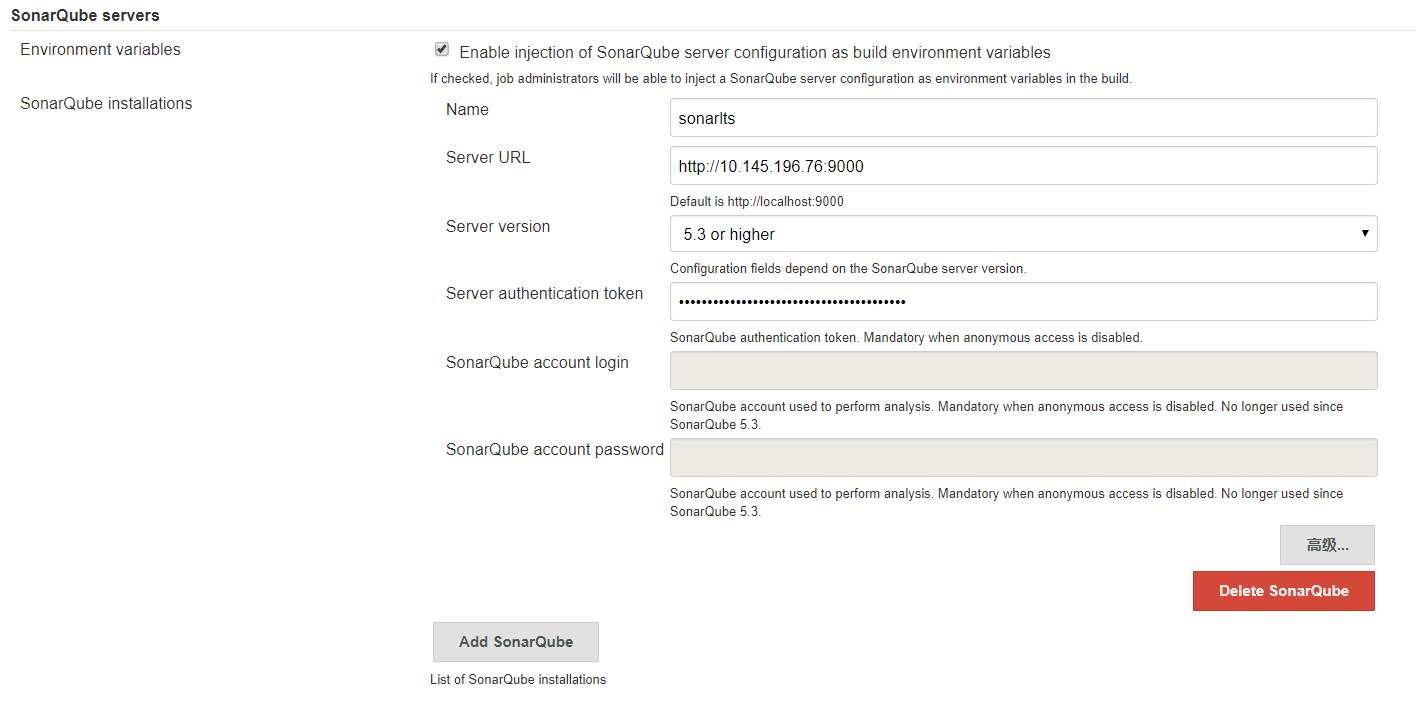The image size is (1426, 701).
Task: Click the Name label
Action: 467,110
